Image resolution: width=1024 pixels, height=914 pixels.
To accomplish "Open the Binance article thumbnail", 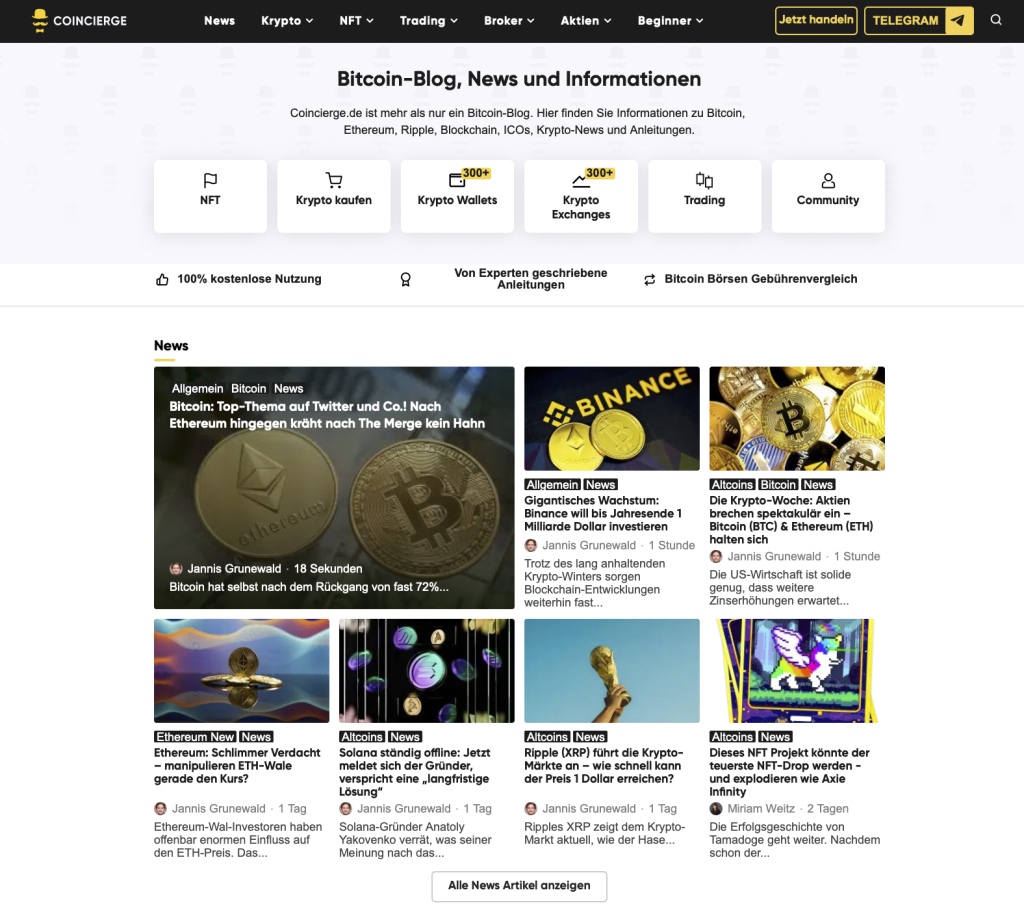I will (612, 418).
